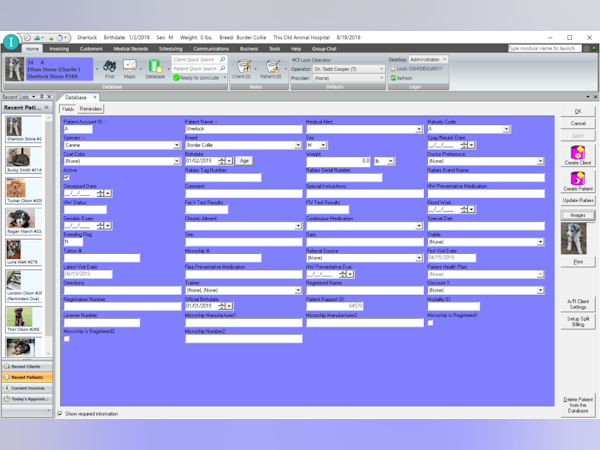Viewport: 600px width, 450px height.
Task: Open the Sex dropdown
Action: [x=323, y=145]
